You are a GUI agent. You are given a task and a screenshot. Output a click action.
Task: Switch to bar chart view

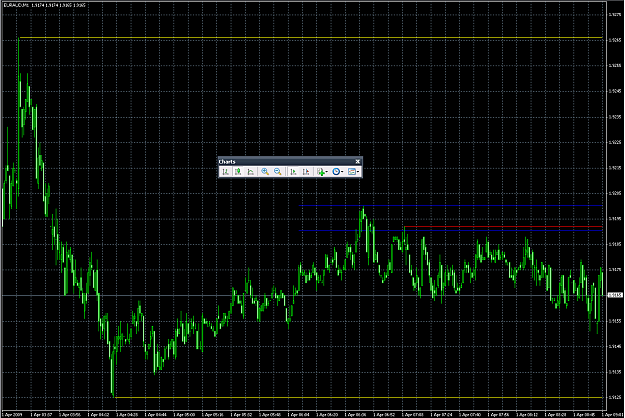click(226, 172)
